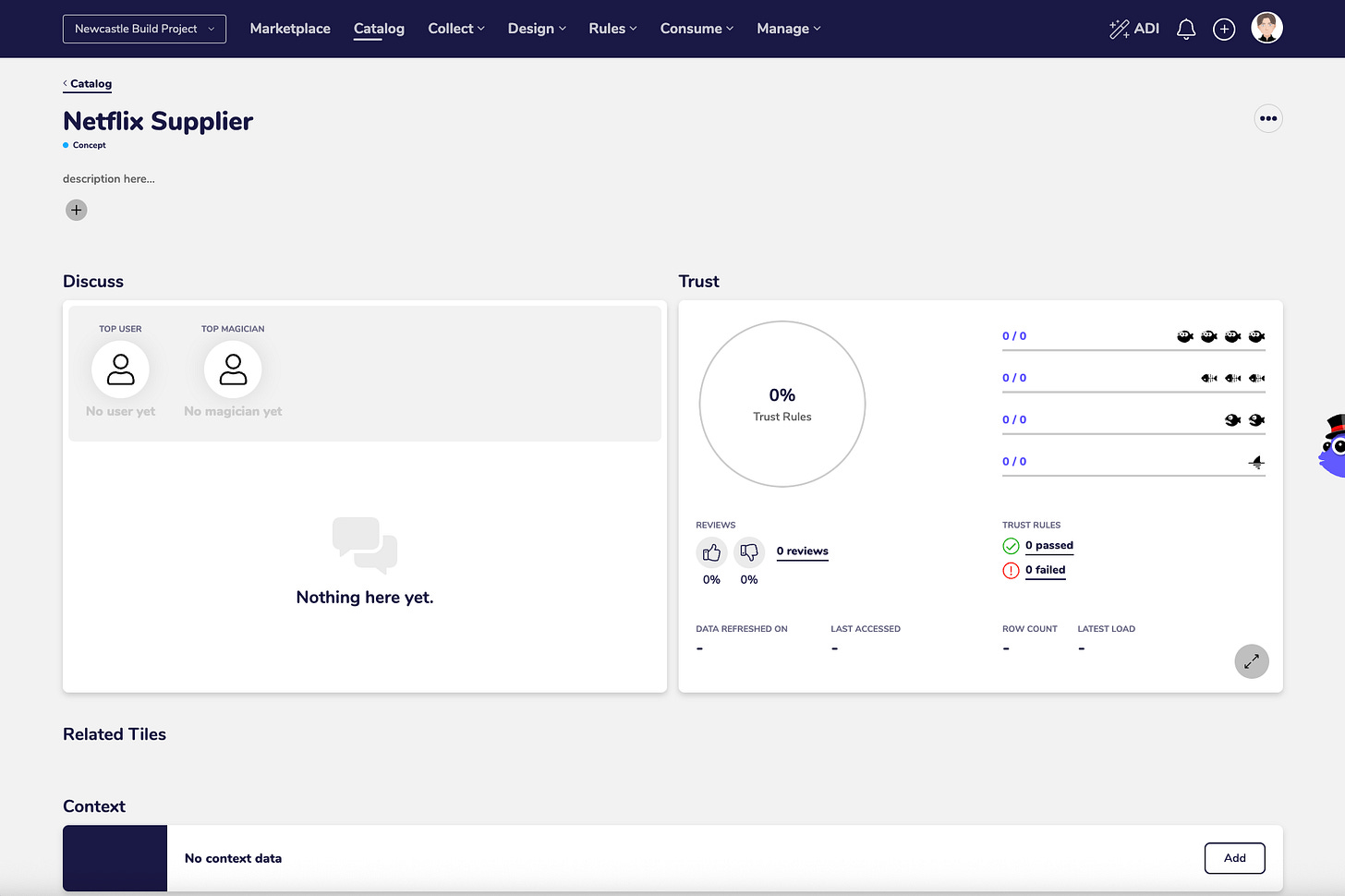Viewport: 1345px width, 896px height.
Task: Click the purple mascot with top hat
Action: coord(1332,446)
